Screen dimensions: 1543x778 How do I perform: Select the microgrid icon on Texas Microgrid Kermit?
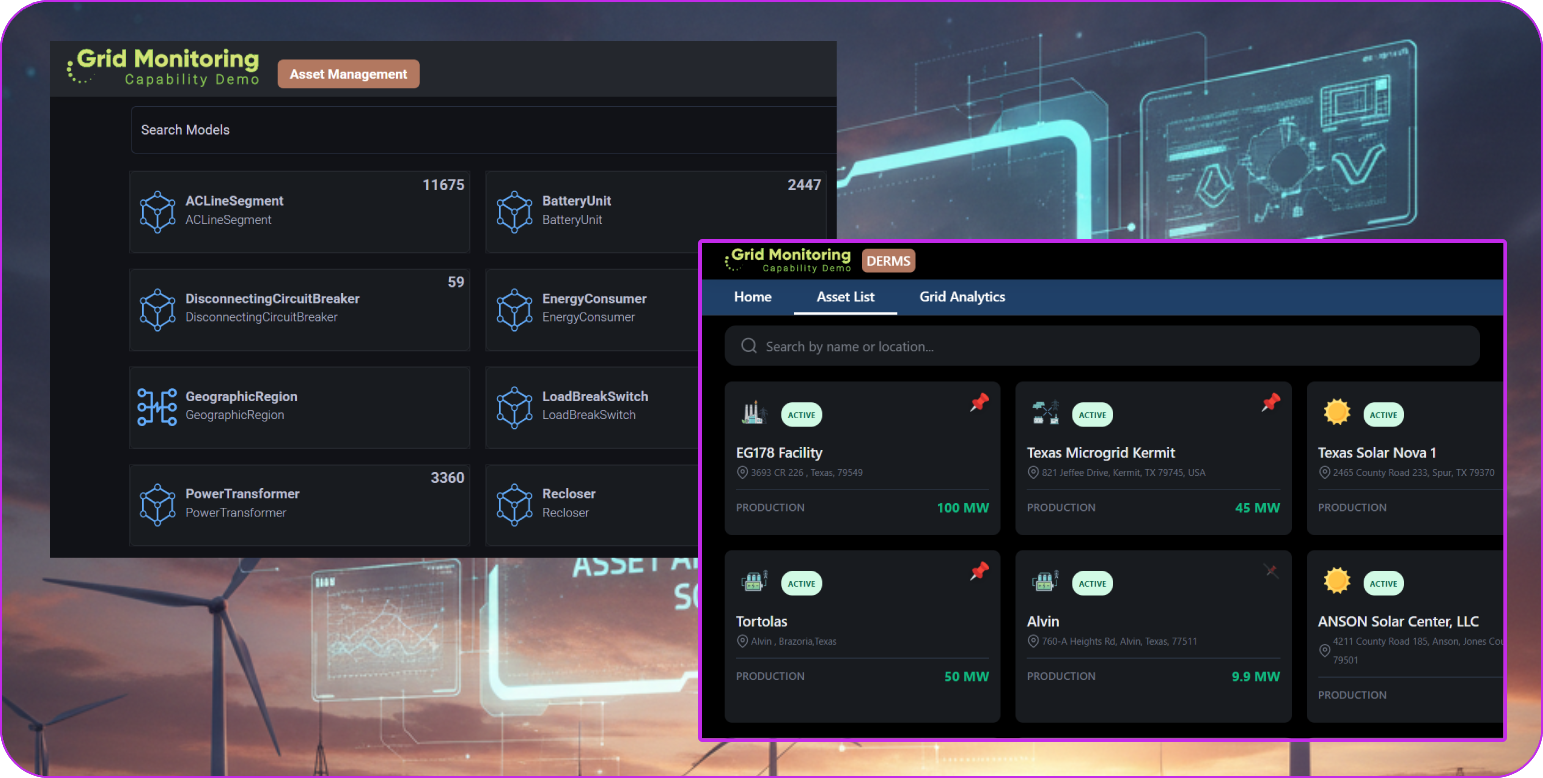[1045, 411]
